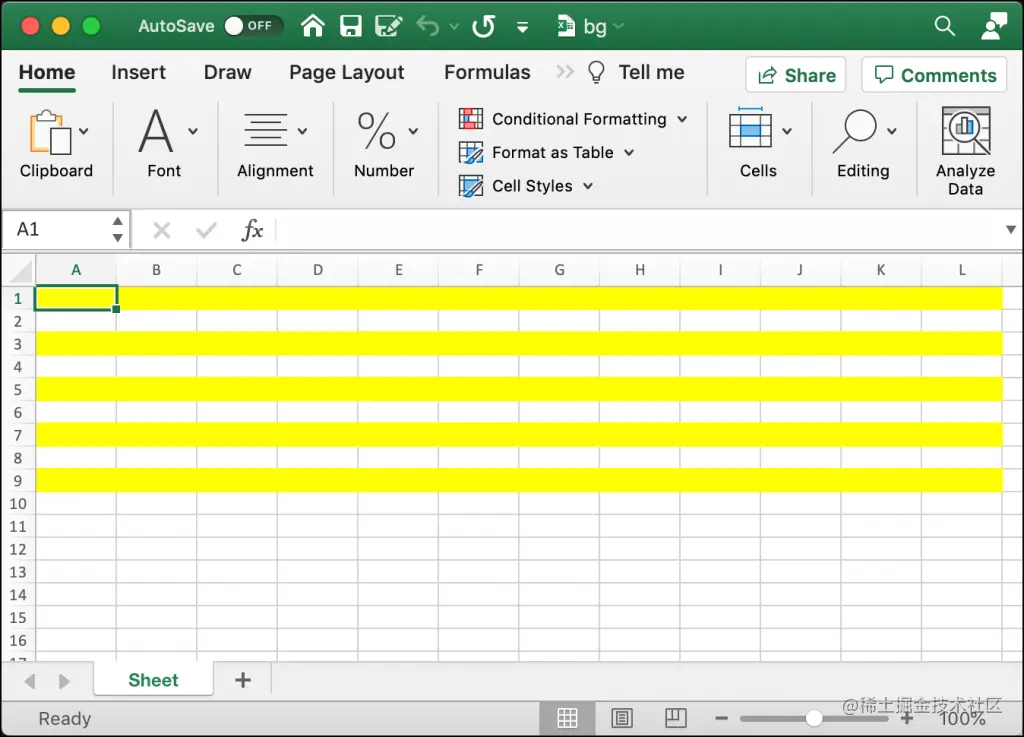Expand the Editing group dropdown arrow
Screen dimensions: 1024x737
click(891, 131)
